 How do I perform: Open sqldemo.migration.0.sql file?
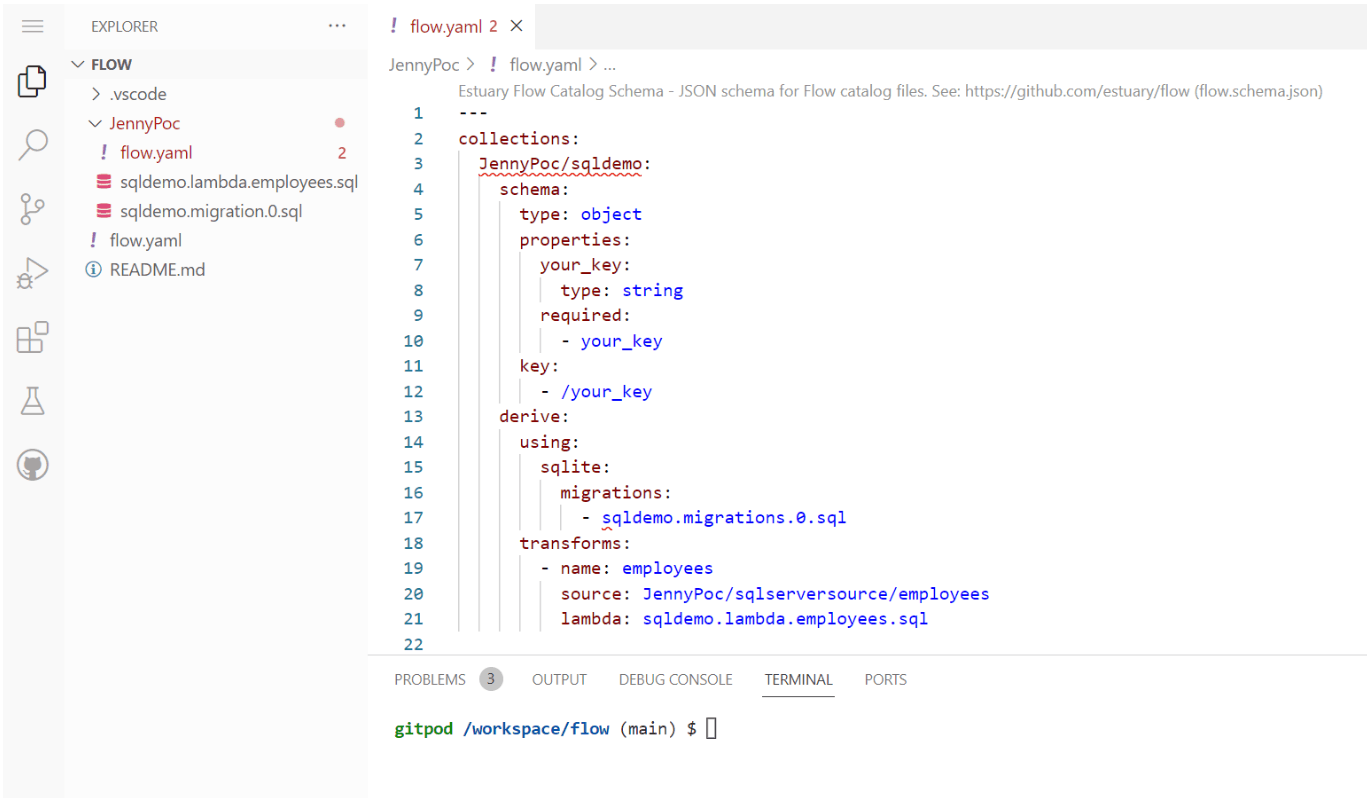click(x=211, y=211)
